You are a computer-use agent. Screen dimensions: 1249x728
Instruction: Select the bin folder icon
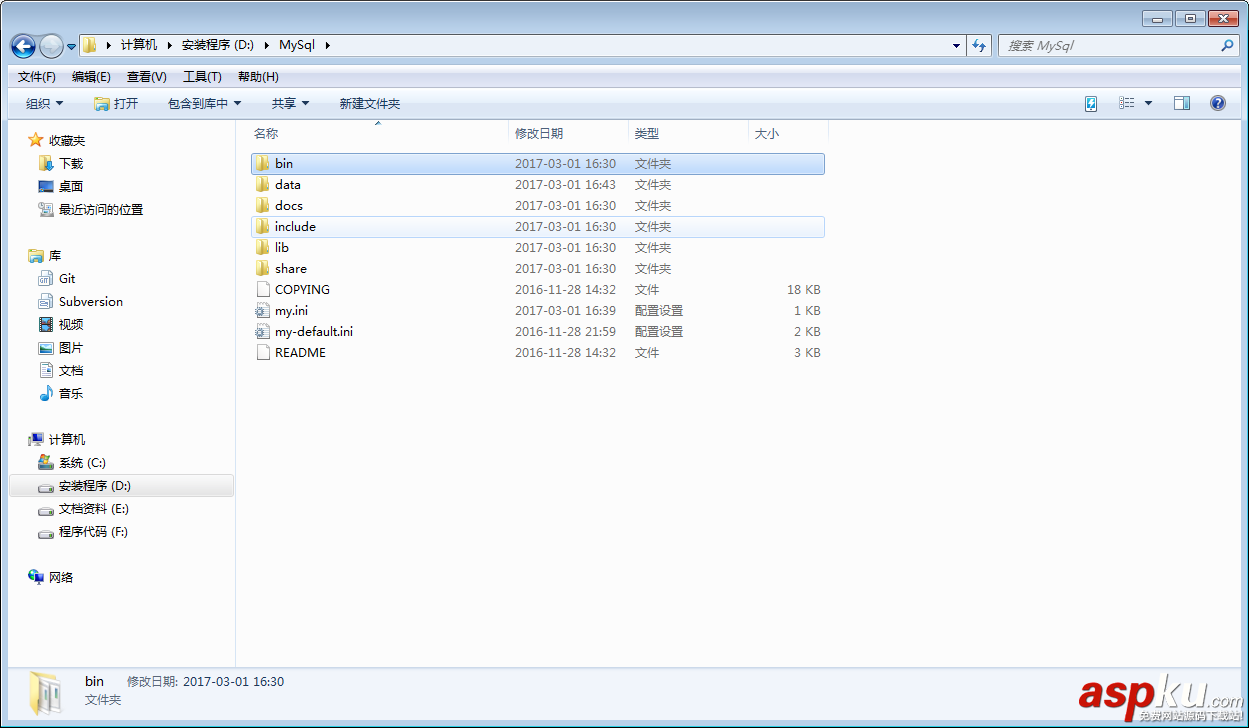(262, 164)
